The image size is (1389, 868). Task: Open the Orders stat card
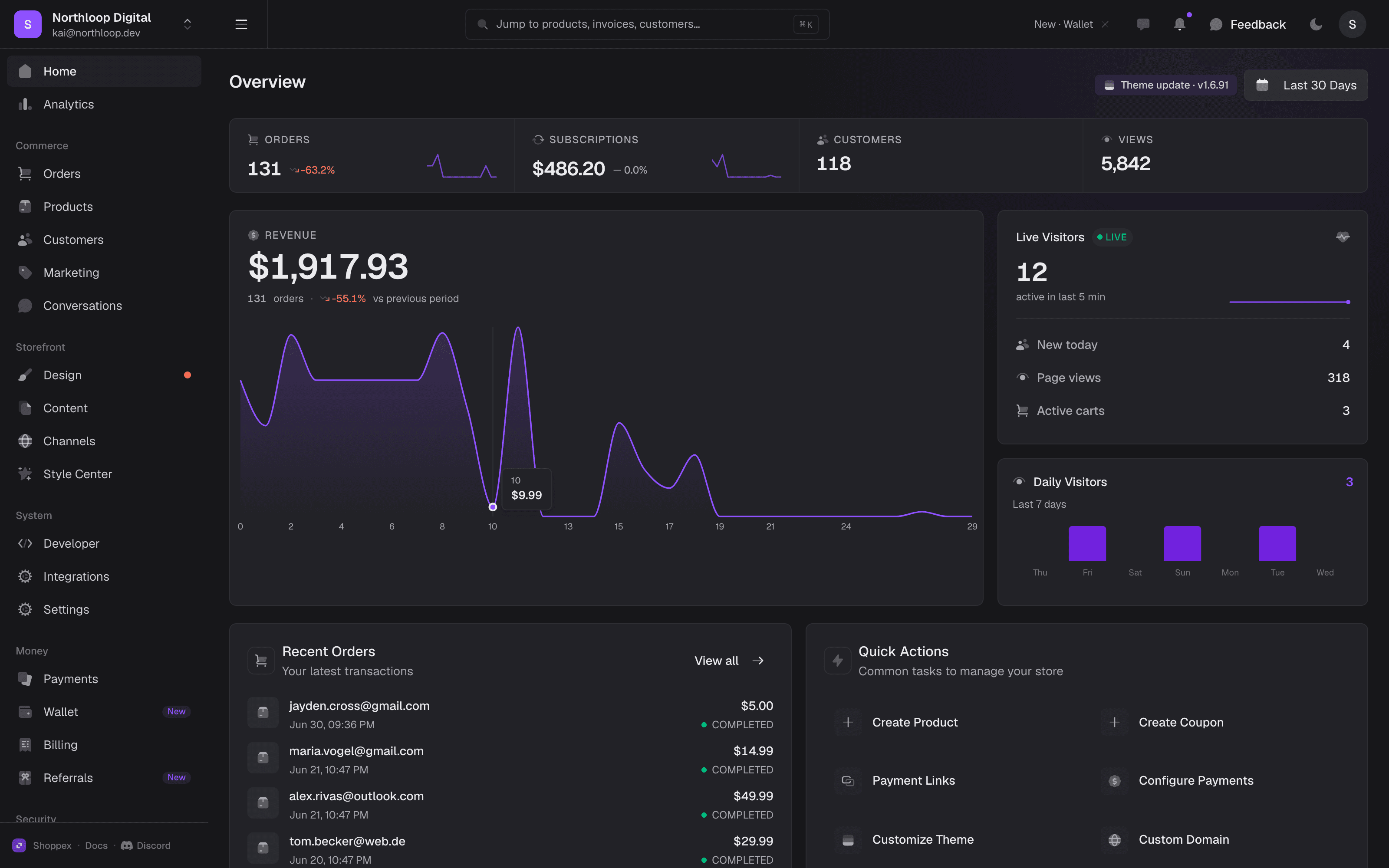(372, 155)
